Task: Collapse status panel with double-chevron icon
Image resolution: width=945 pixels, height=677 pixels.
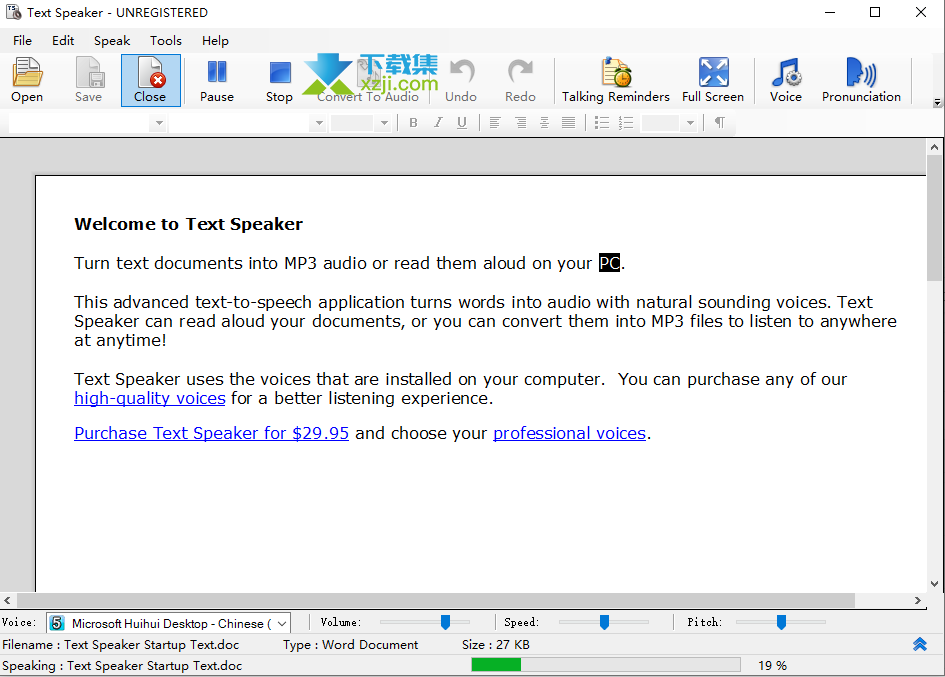Action: click(920, 644)
